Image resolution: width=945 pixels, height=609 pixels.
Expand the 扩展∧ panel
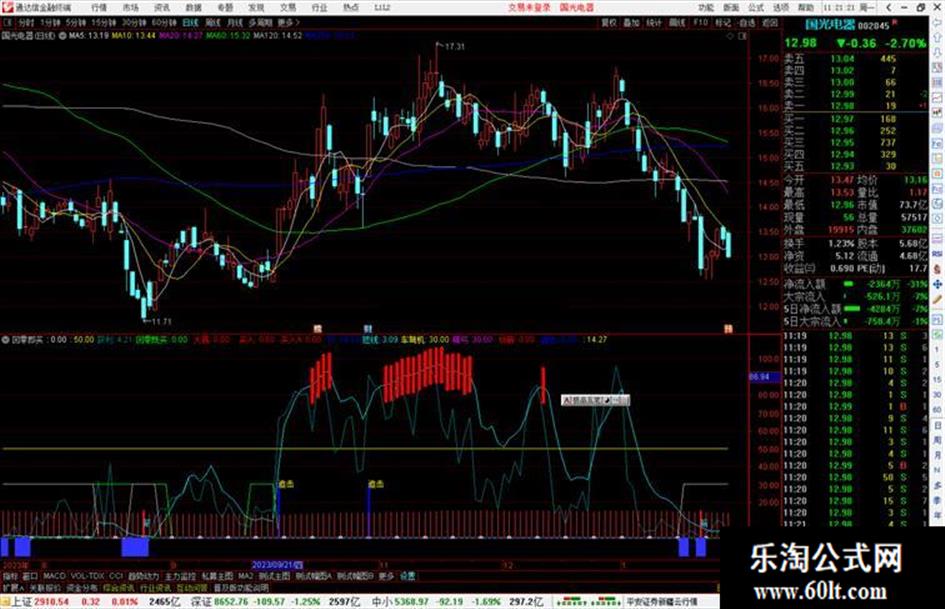point(13,588)
